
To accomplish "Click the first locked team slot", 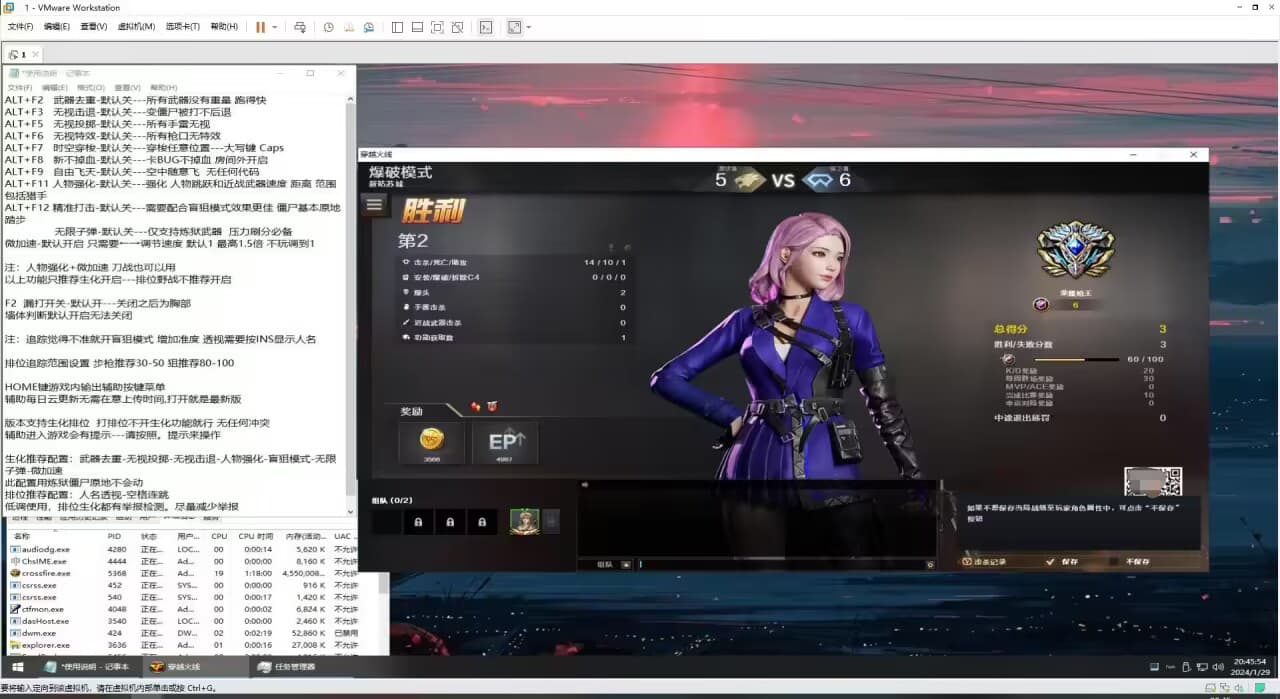I will 418,521.
